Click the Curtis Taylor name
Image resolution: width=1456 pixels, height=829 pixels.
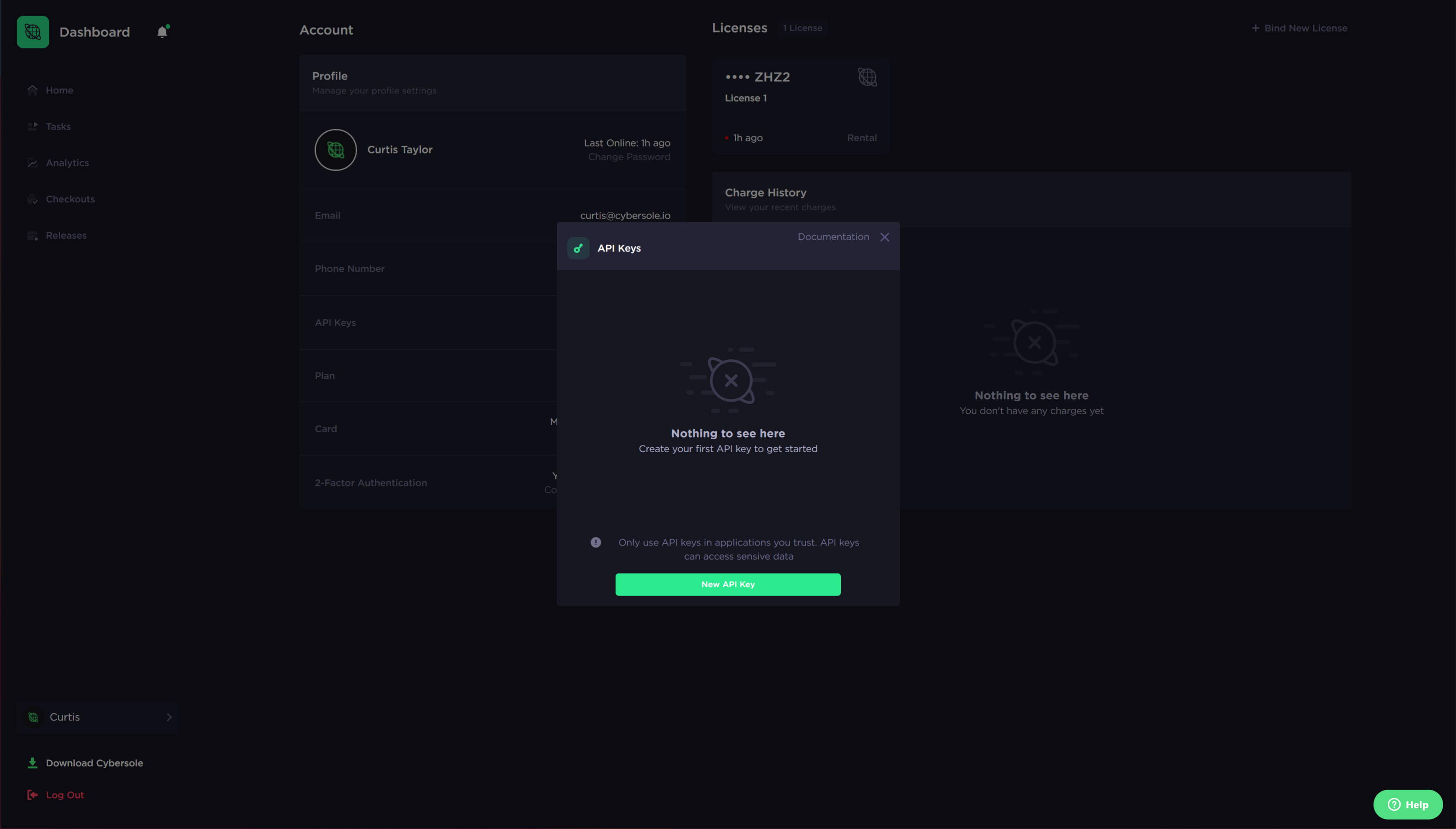click(400, 150)
